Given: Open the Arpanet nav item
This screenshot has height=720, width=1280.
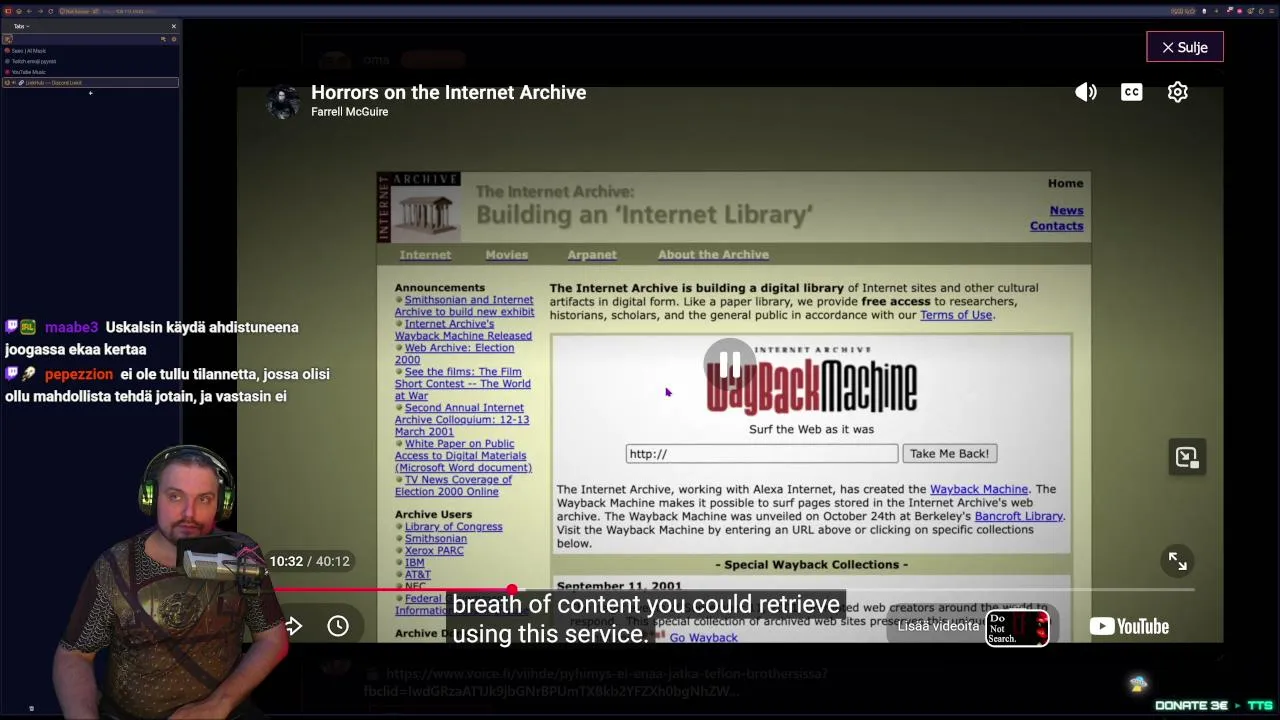Looking at the screenshot, I should point(592,255).
